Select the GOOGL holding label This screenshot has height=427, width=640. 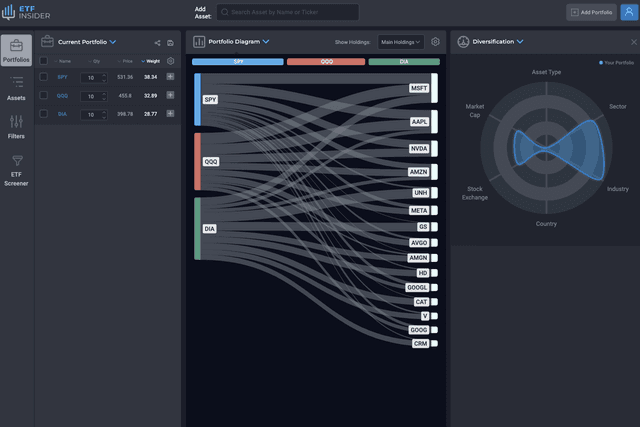[417, 287]
